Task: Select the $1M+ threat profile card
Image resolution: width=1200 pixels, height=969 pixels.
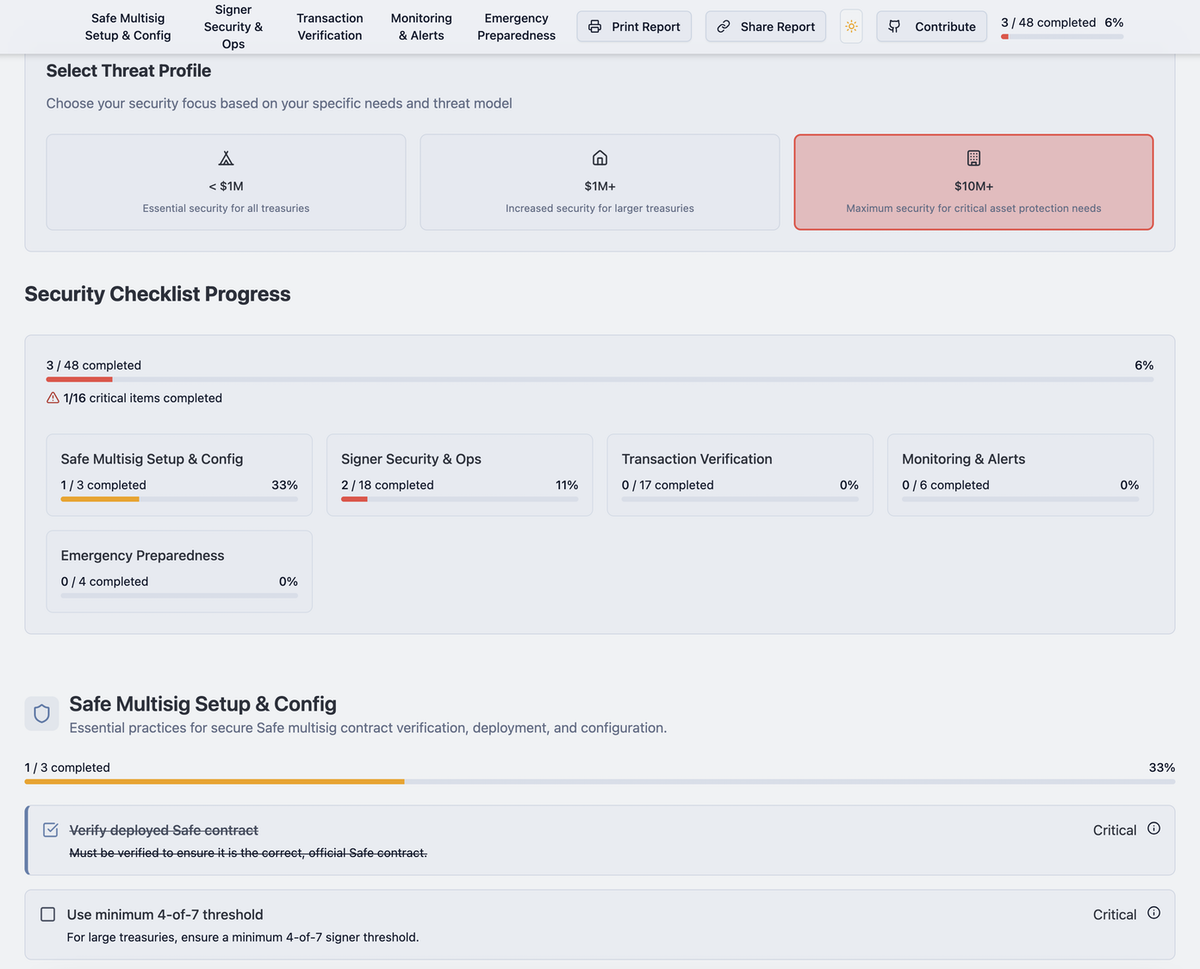Action: pyautogui.click(x=600, y=183)
